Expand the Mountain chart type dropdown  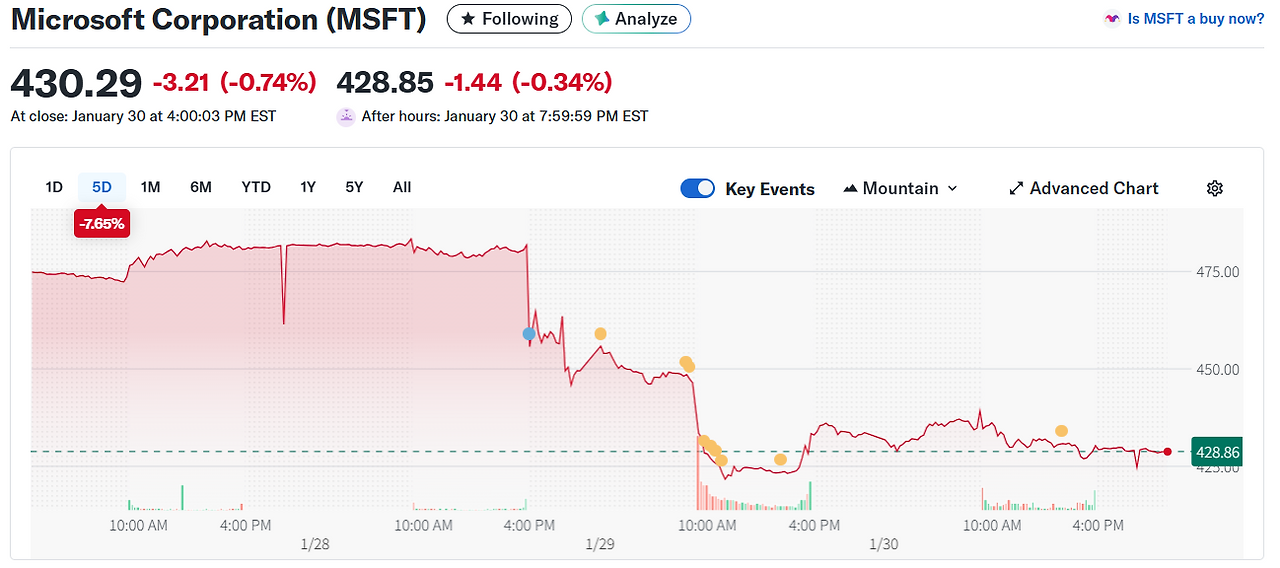[951, 188]
